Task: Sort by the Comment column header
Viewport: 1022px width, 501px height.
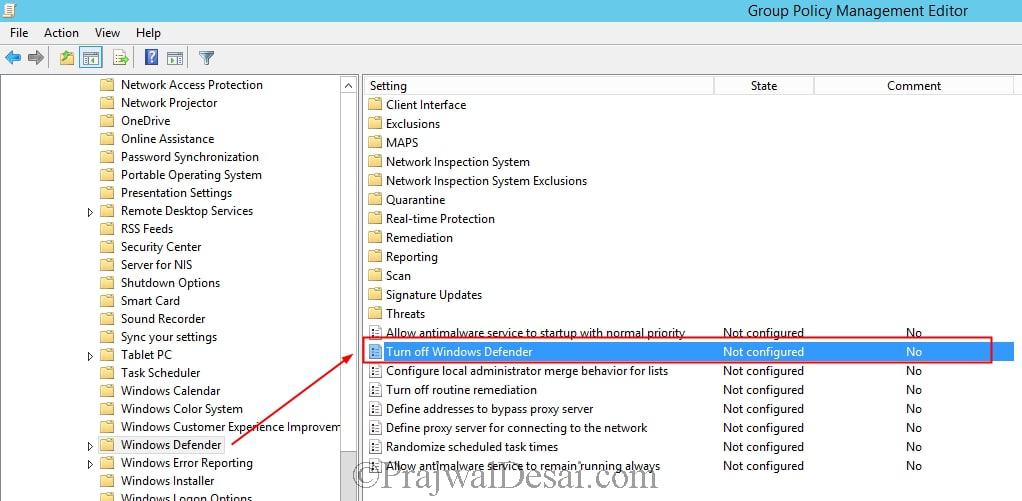Action: [914, 85]
